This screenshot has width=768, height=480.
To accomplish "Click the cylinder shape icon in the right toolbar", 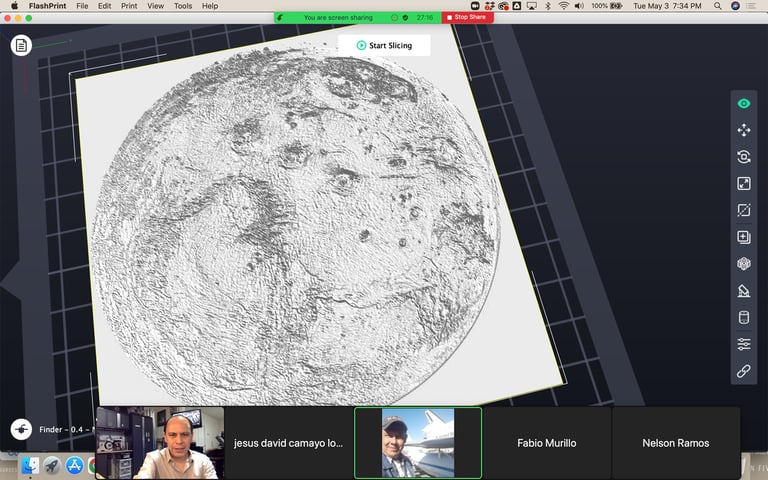I will pyautogui.click(x=744, y=317).
